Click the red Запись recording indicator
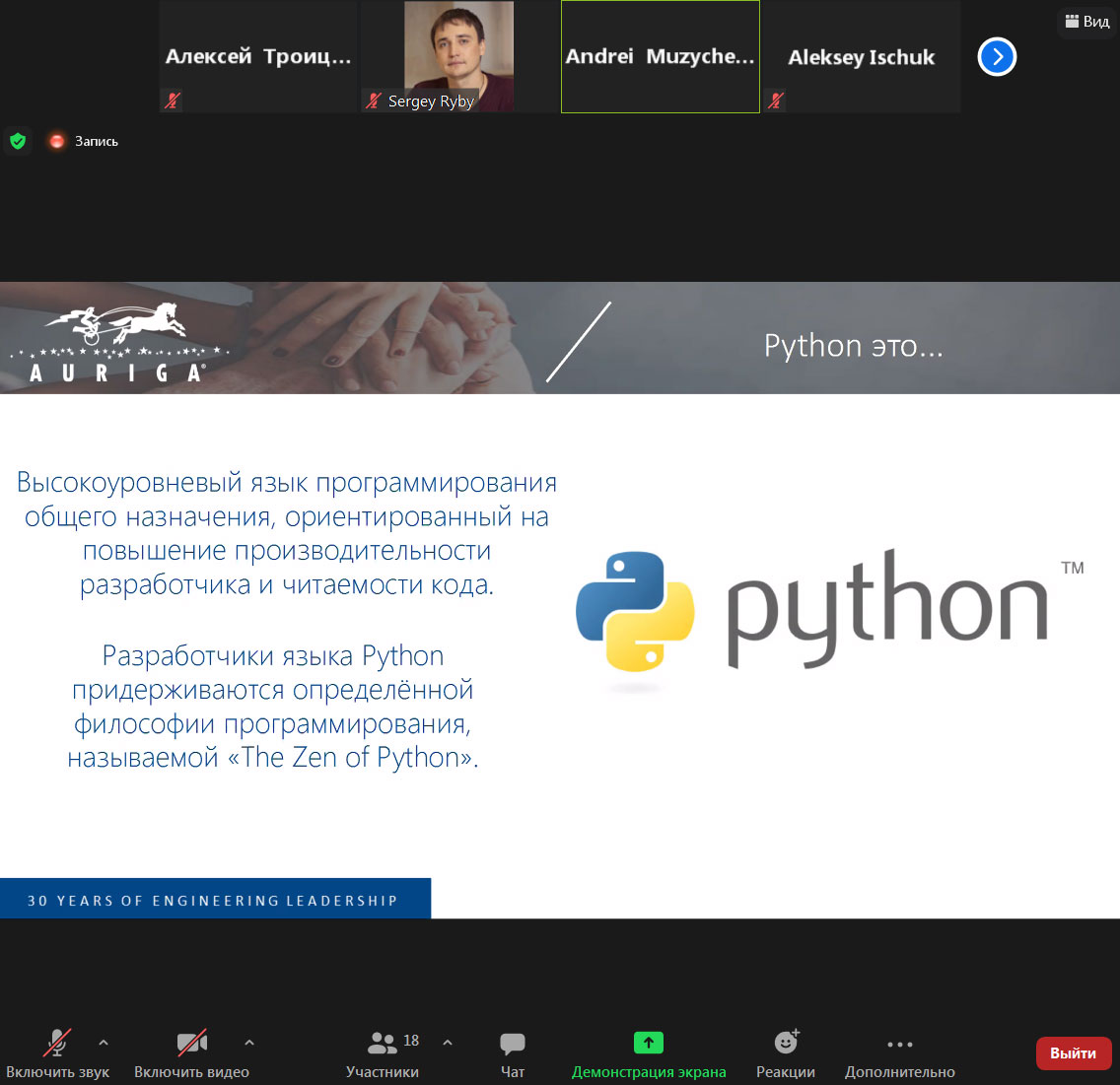Screen dimensions: 1120x1085 [x=82, y=141]
